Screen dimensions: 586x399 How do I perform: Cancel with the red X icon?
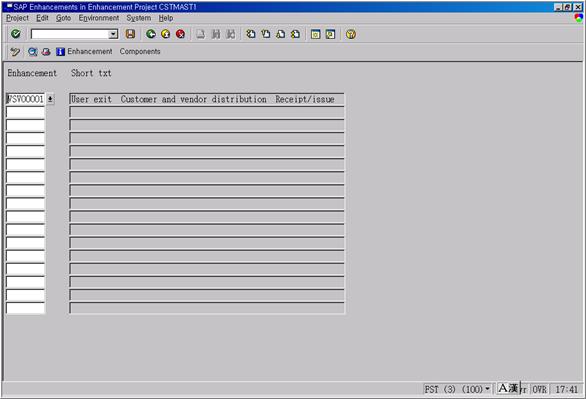pyautogui.click(x=180, y=34)
